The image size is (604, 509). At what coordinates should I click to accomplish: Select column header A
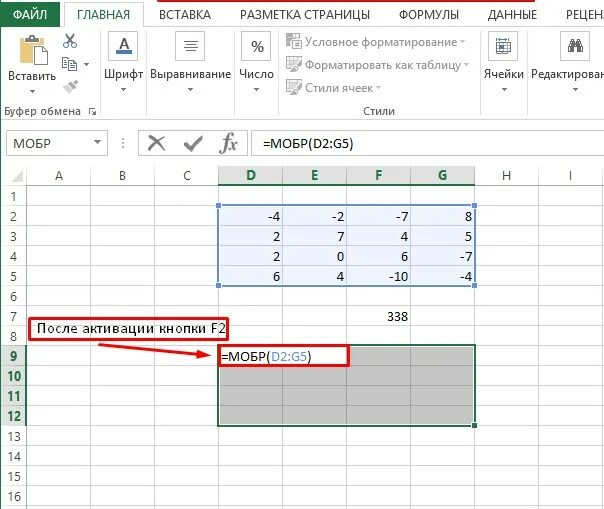click(x=59, y=176)
